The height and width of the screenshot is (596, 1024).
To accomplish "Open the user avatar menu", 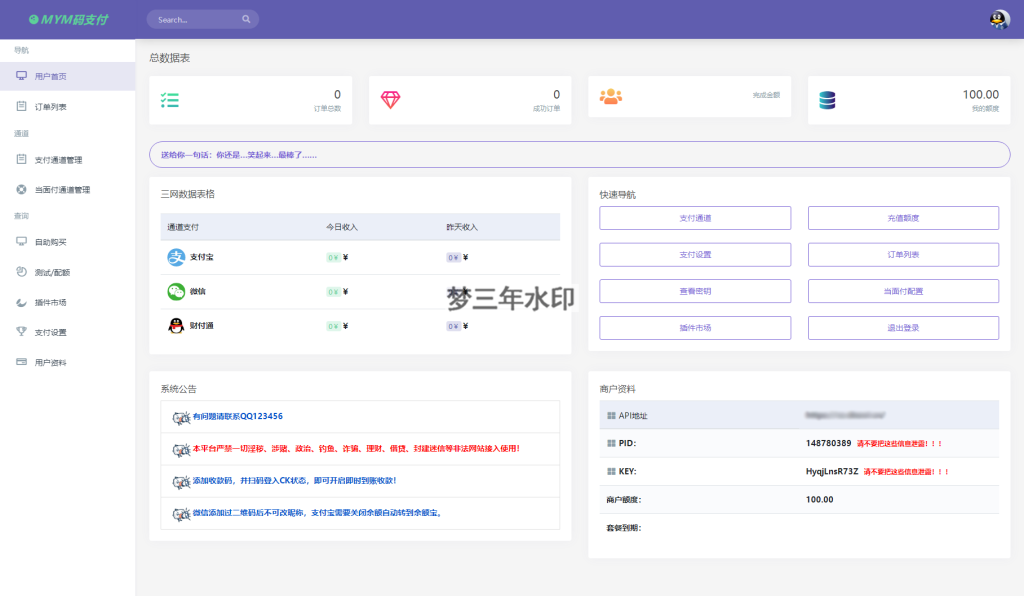I will (x=999, y=20).
